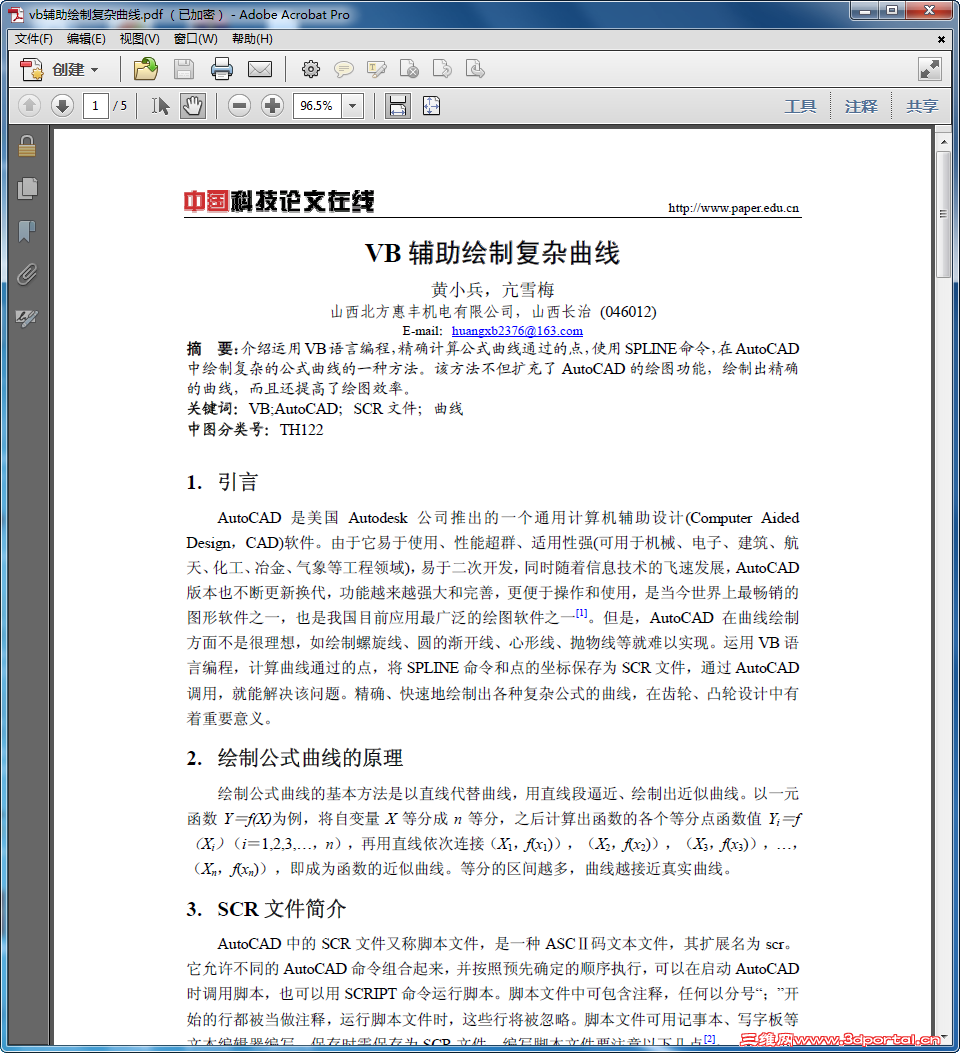Viewport: 960px width, 1053px height.
Task: Choose the text selection cursor tool
Action: (160, 105)
